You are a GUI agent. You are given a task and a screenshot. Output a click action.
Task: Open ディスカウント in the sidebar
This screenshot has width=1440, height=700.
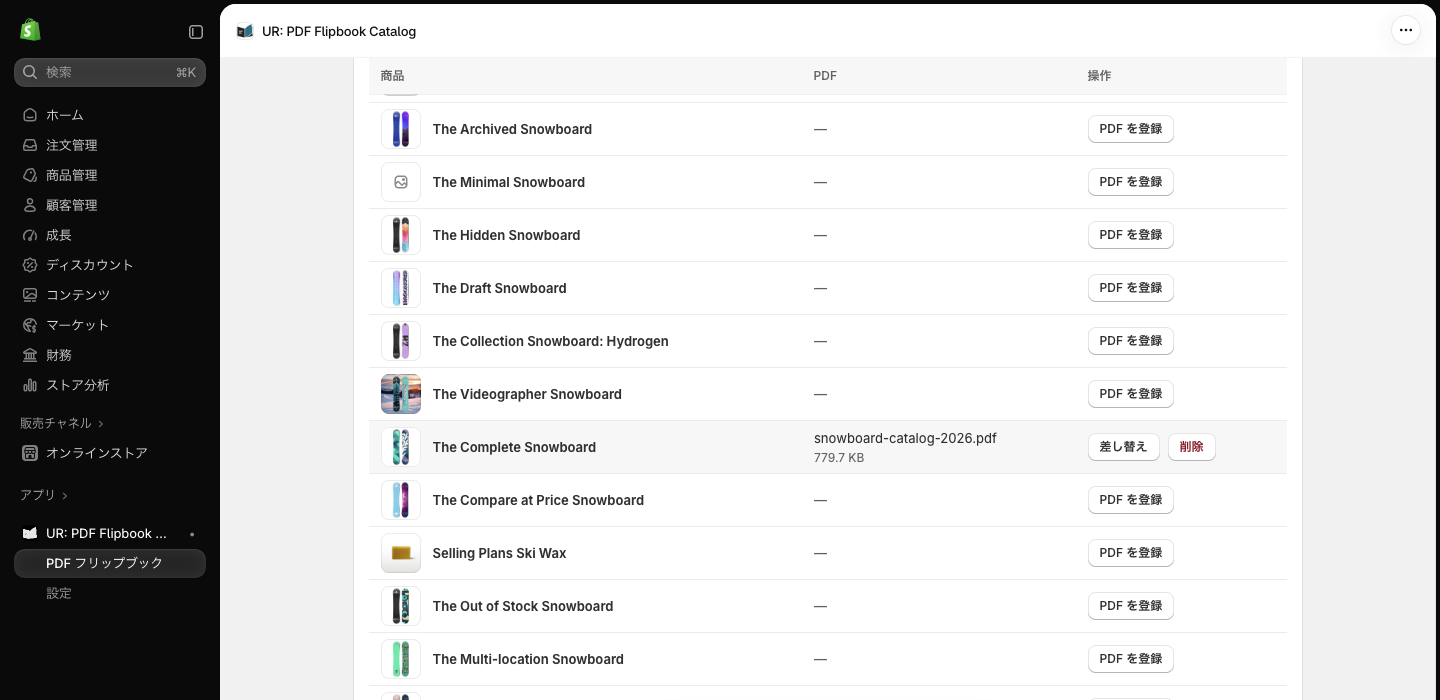(110, 265)
